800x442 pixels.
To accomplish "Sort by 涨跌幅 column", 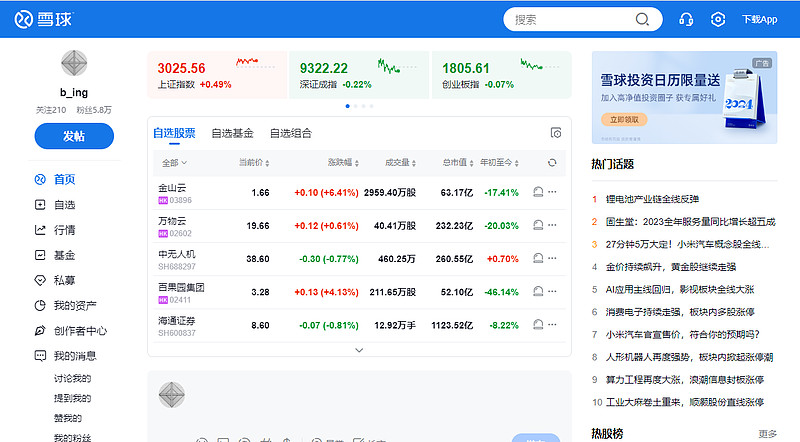I will (343, 163).
